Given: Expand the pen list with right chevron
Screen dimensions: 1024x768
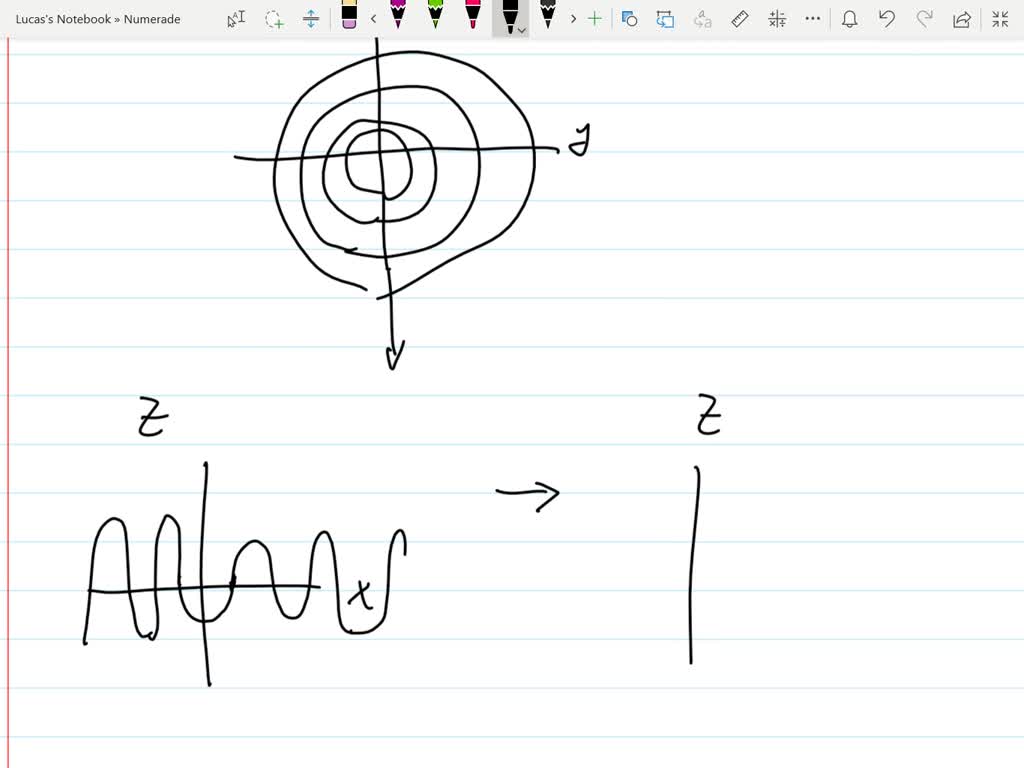Looking at the screenshot, I should pyautogui.click(x=573, y=18).
